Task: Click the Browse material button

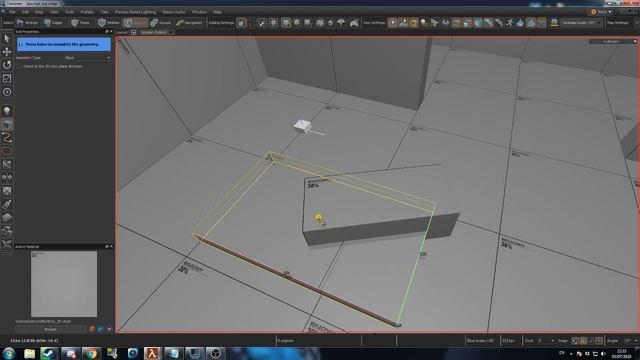Action: (x=51, y=329)
